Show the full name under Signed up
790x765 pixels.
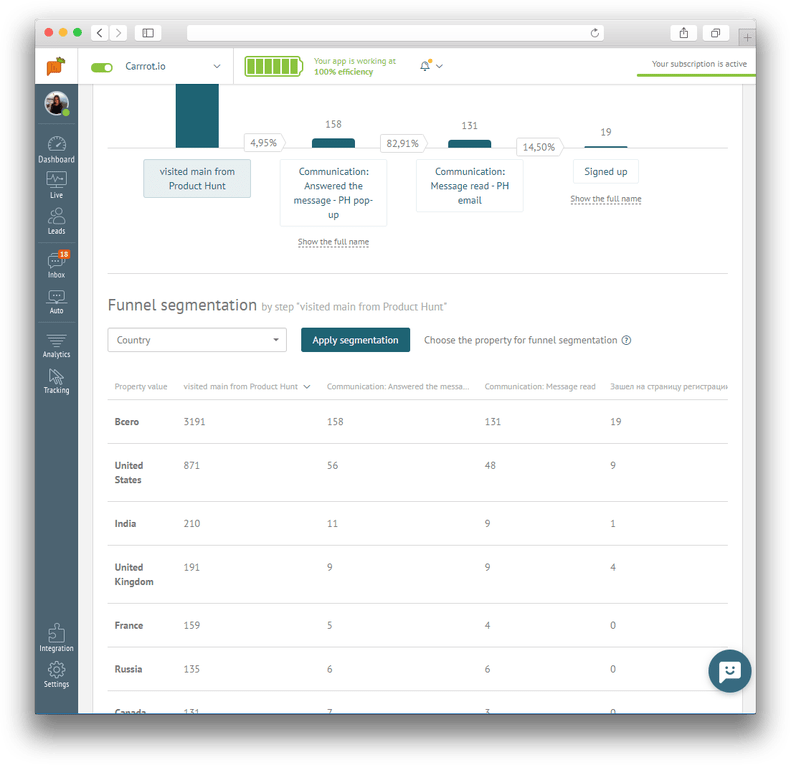point(605,199)
